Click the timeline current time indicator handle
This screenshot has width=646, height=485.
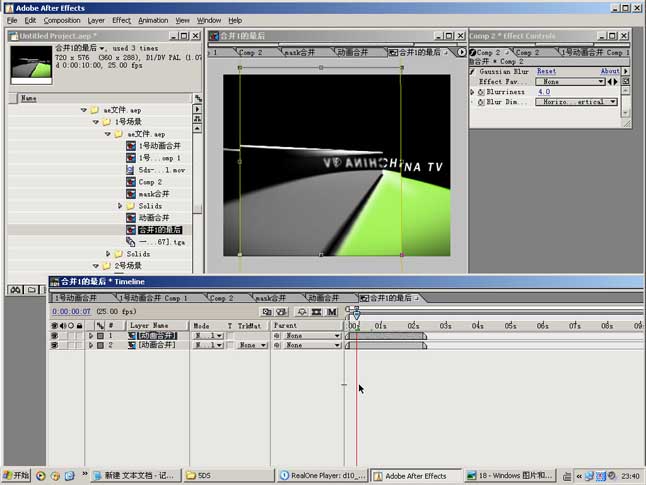357,315
